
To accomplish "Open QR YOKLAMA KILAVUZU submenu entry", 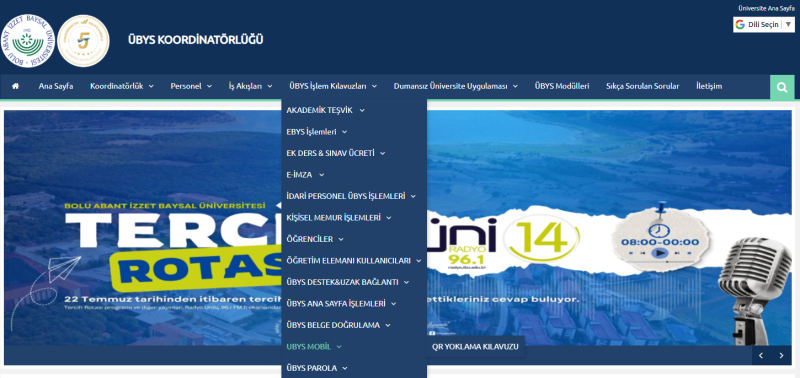I will click(x=475, y=347).
